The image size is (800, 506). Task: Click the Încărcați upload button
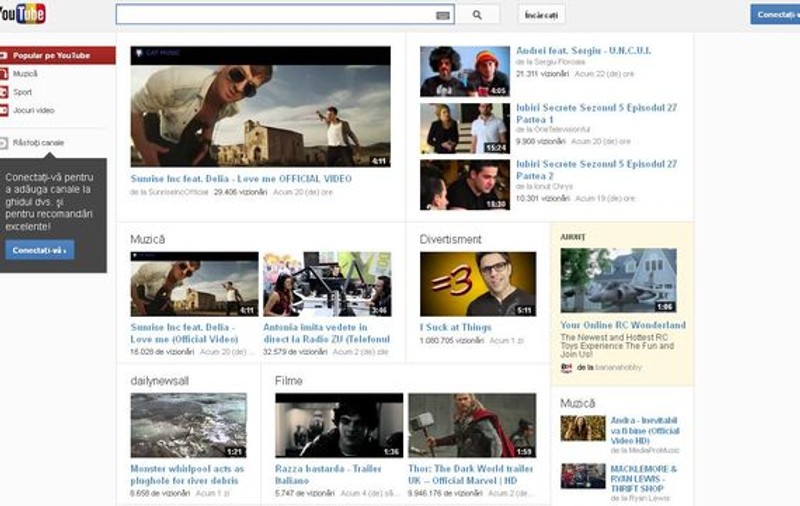pyautogui.click(x=541, y=15)
